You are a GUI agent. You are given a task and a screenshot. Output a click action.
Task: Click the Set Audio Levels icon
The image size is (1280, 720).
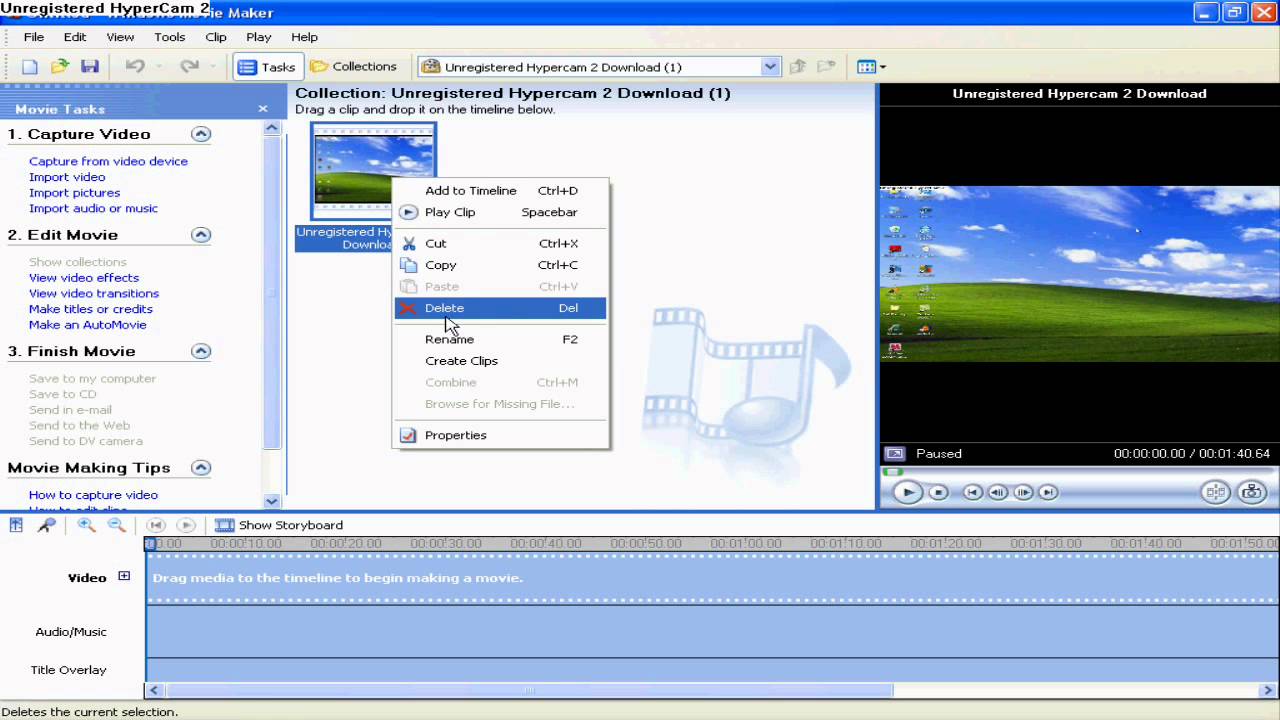tap(16, 525)
